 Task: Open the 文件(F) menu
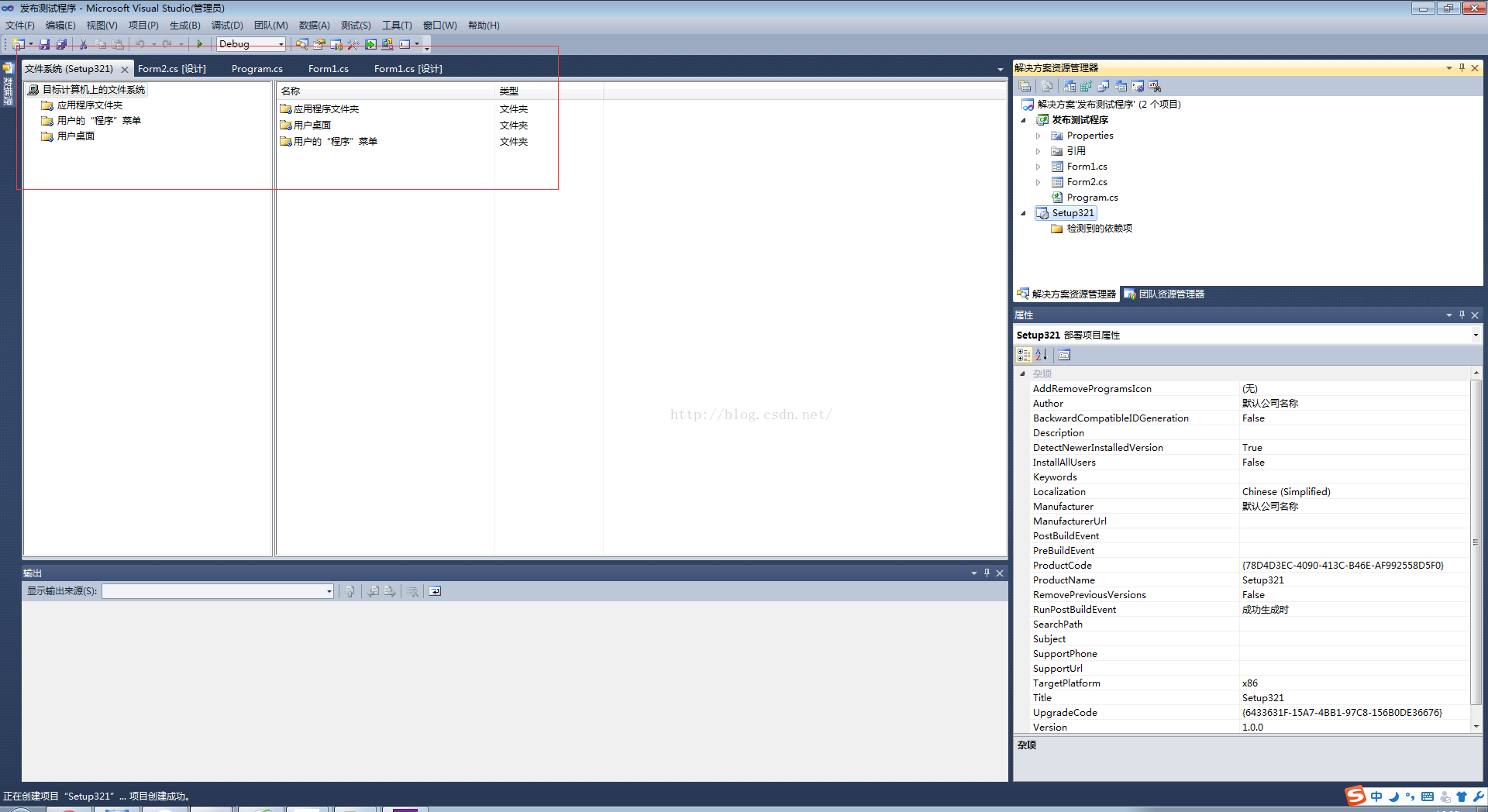pos(20,26)
